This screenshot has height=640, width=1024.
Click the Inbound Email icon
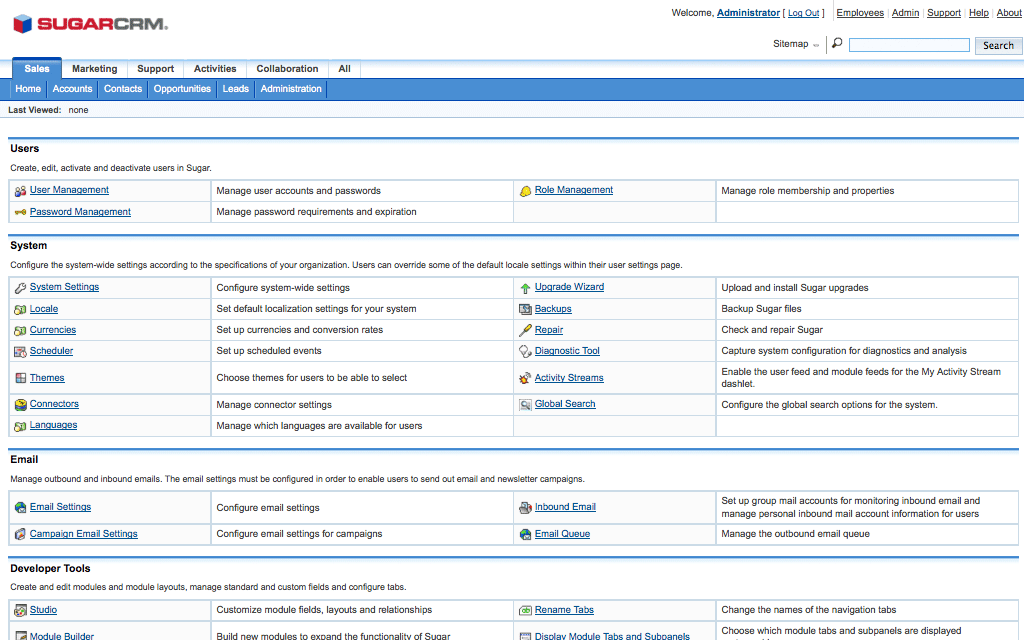coord(525,508)
